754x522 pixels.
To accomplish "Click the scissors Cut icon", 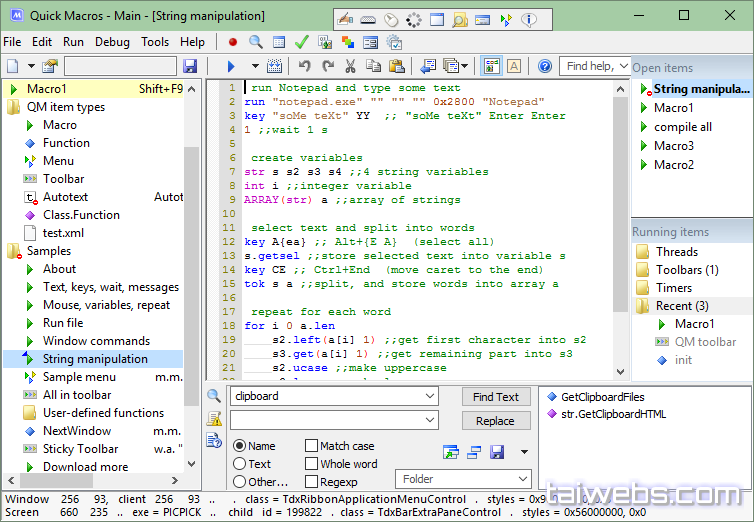I will point(350,66).
